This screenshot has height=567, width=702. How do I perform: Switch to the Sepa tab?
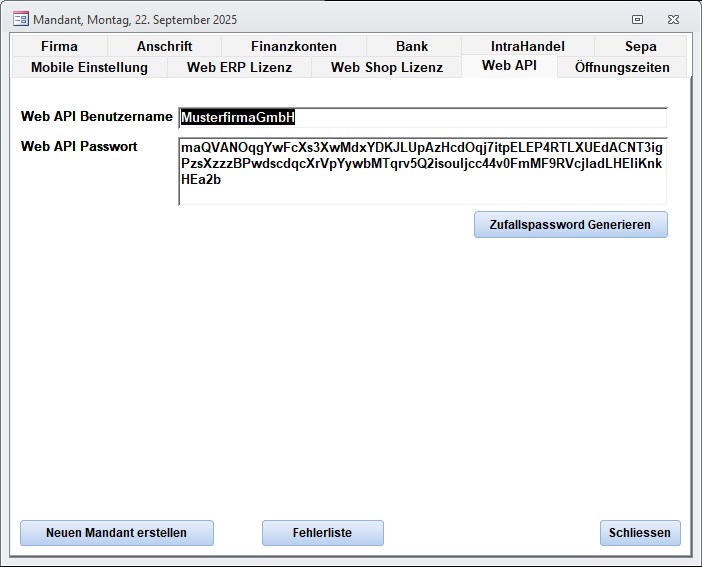tap(640, 46)
